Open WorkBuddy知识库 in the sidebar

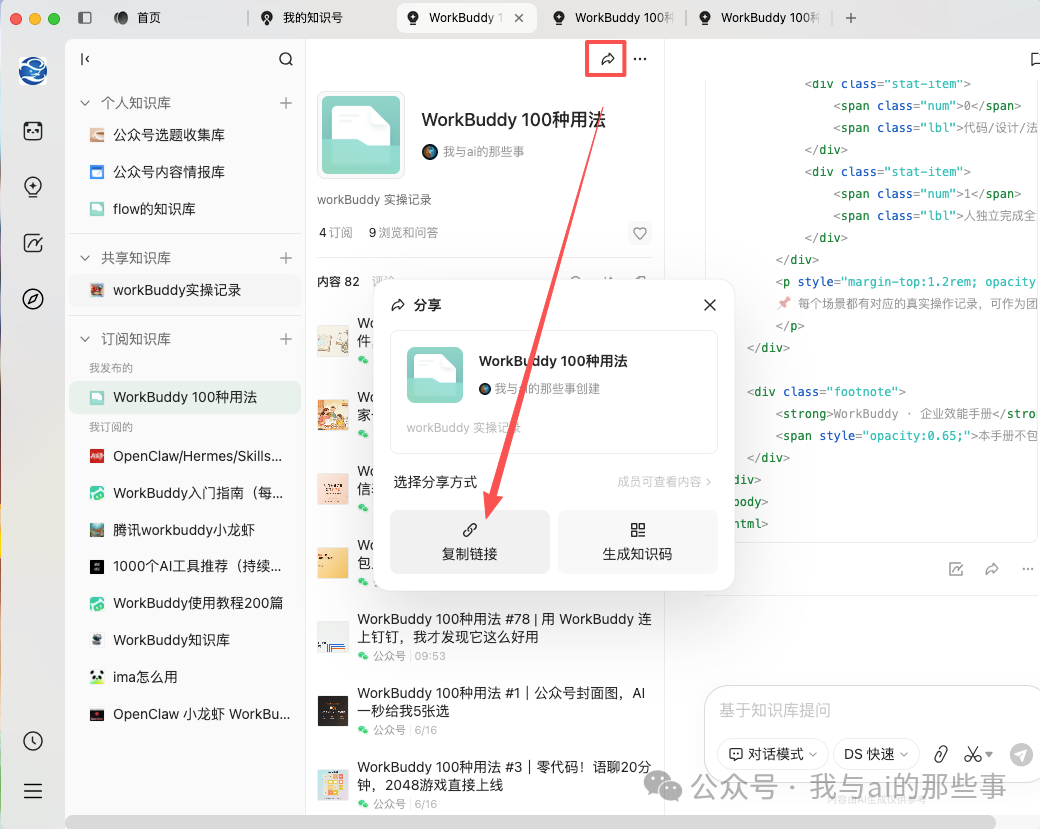pos(185,640)
